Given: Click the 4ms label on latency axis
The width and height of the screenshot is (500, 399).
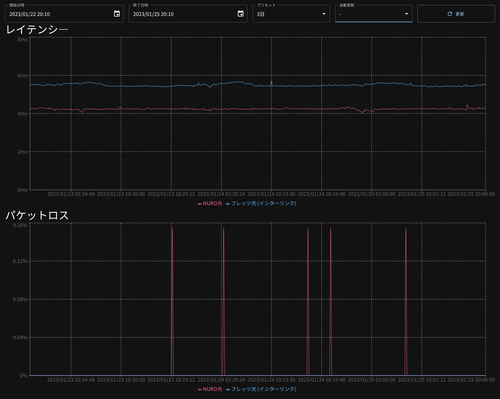Looking at the screenshot, I should pyautogui.click(x=22, y=114).
